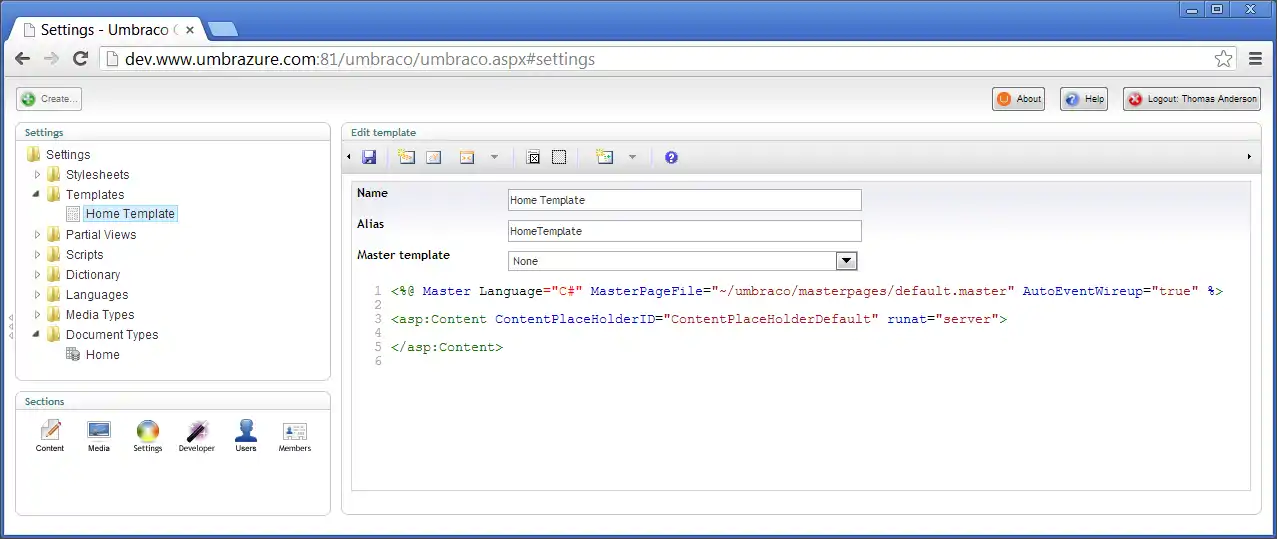
Task: Select Templates folder in Settings tree
Action: point(95,195)
